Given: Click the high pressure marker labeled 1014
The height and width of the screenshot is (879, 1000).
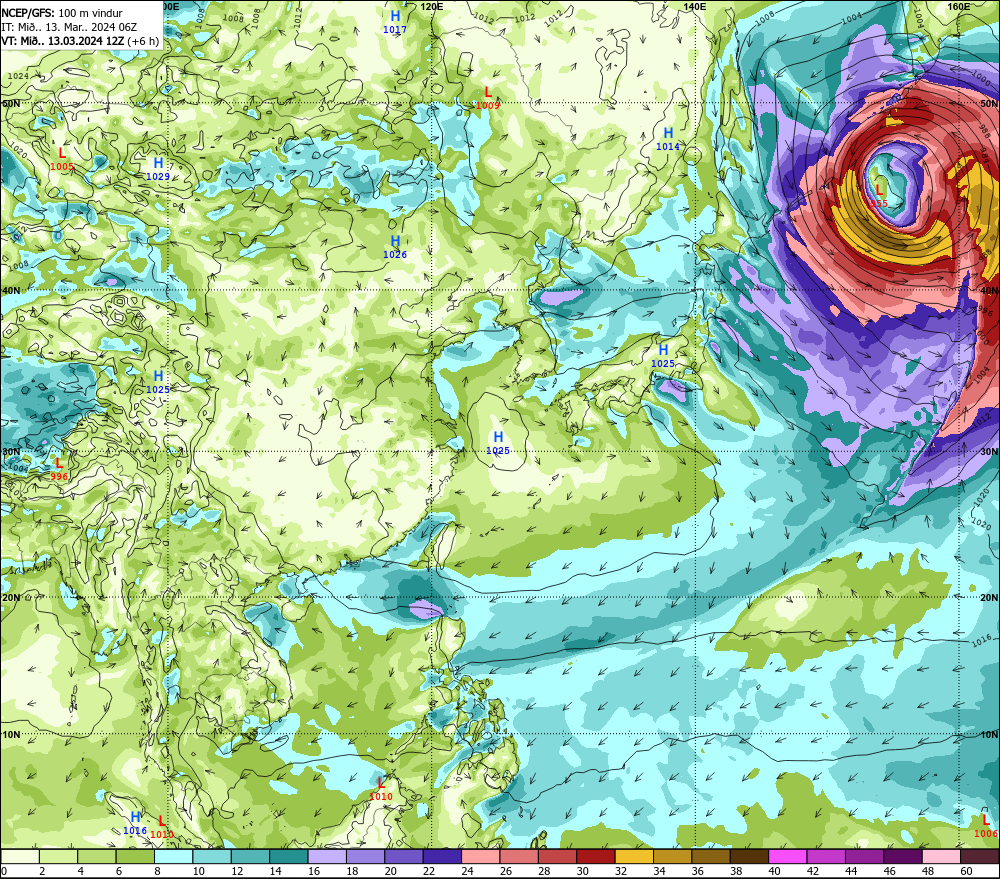Looking at the screenshot, I should [x=668, y=138].
